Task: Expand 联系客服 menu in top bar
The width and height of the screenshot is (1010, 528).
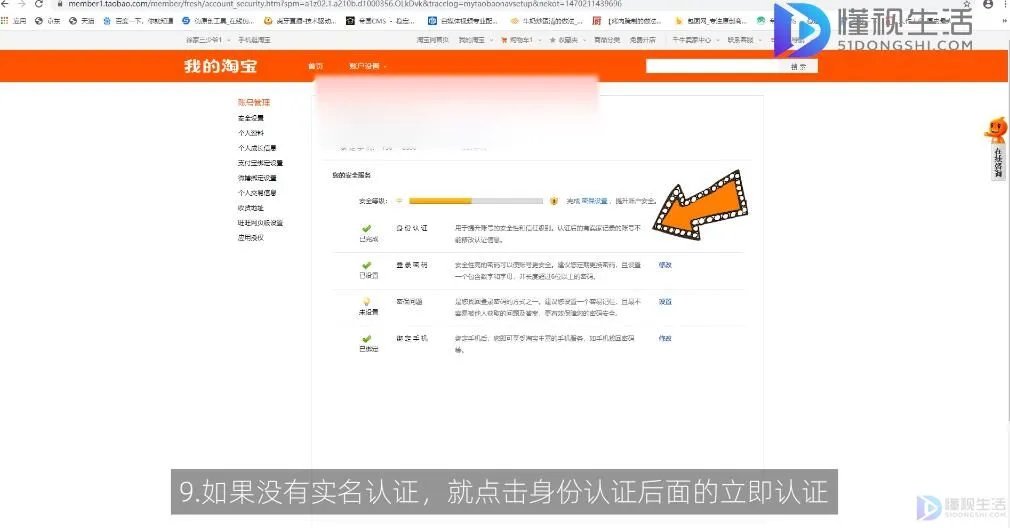Action: coord(743,40)
